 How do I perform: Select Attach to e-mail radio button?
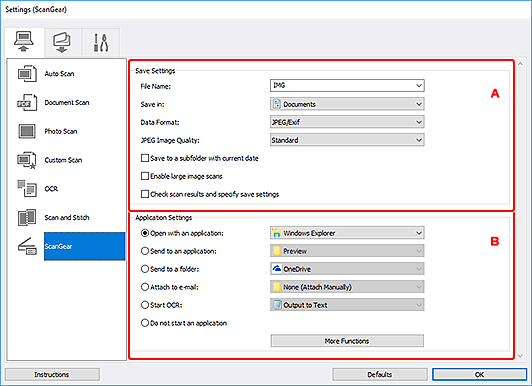[x=145, y=287]
